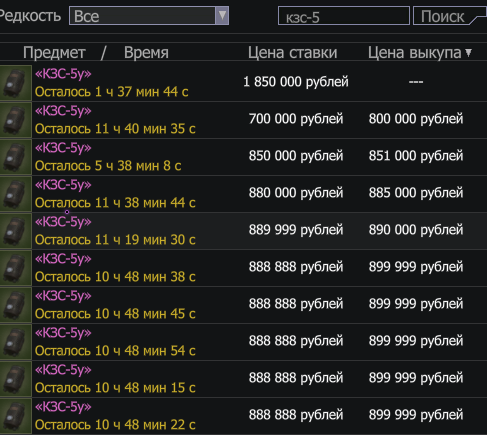The width and height of the screenshot is (487, 435).
Task: Sort by Цена ставки column header
Action: point(293,53)
